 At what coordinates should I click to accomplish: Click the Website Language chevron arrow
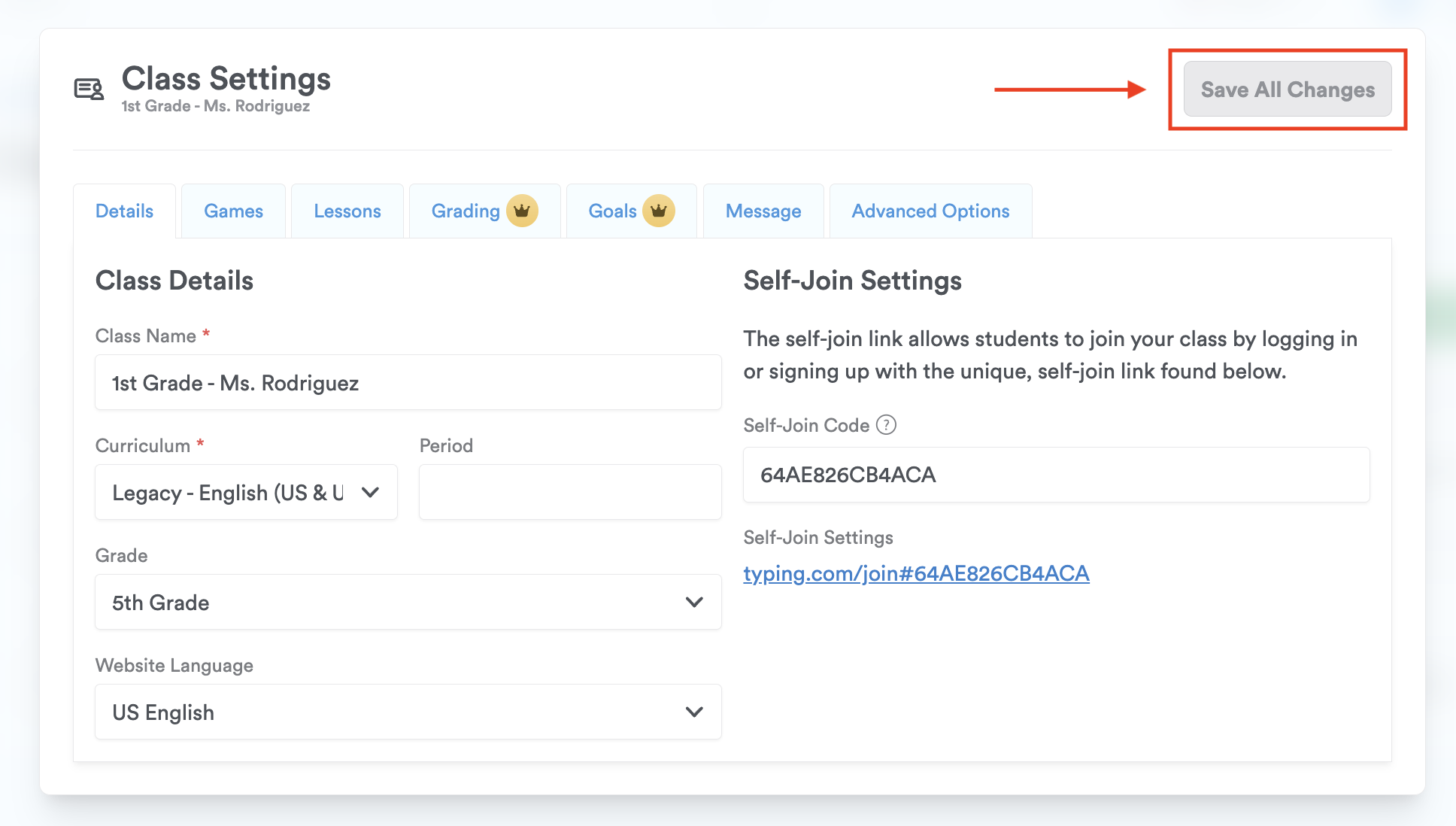click(x=694, y=712)
